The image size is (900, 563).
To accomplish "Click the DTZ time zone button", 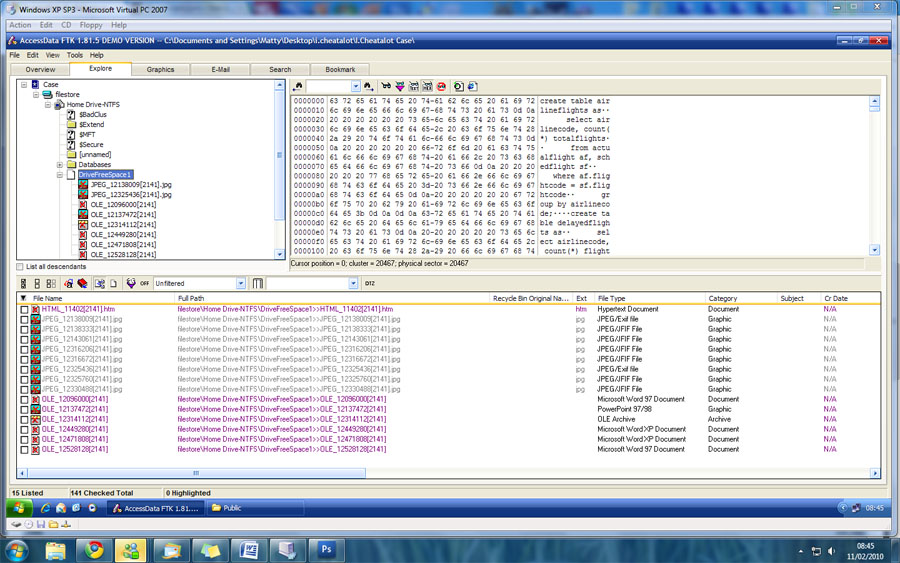I will 370,284.
